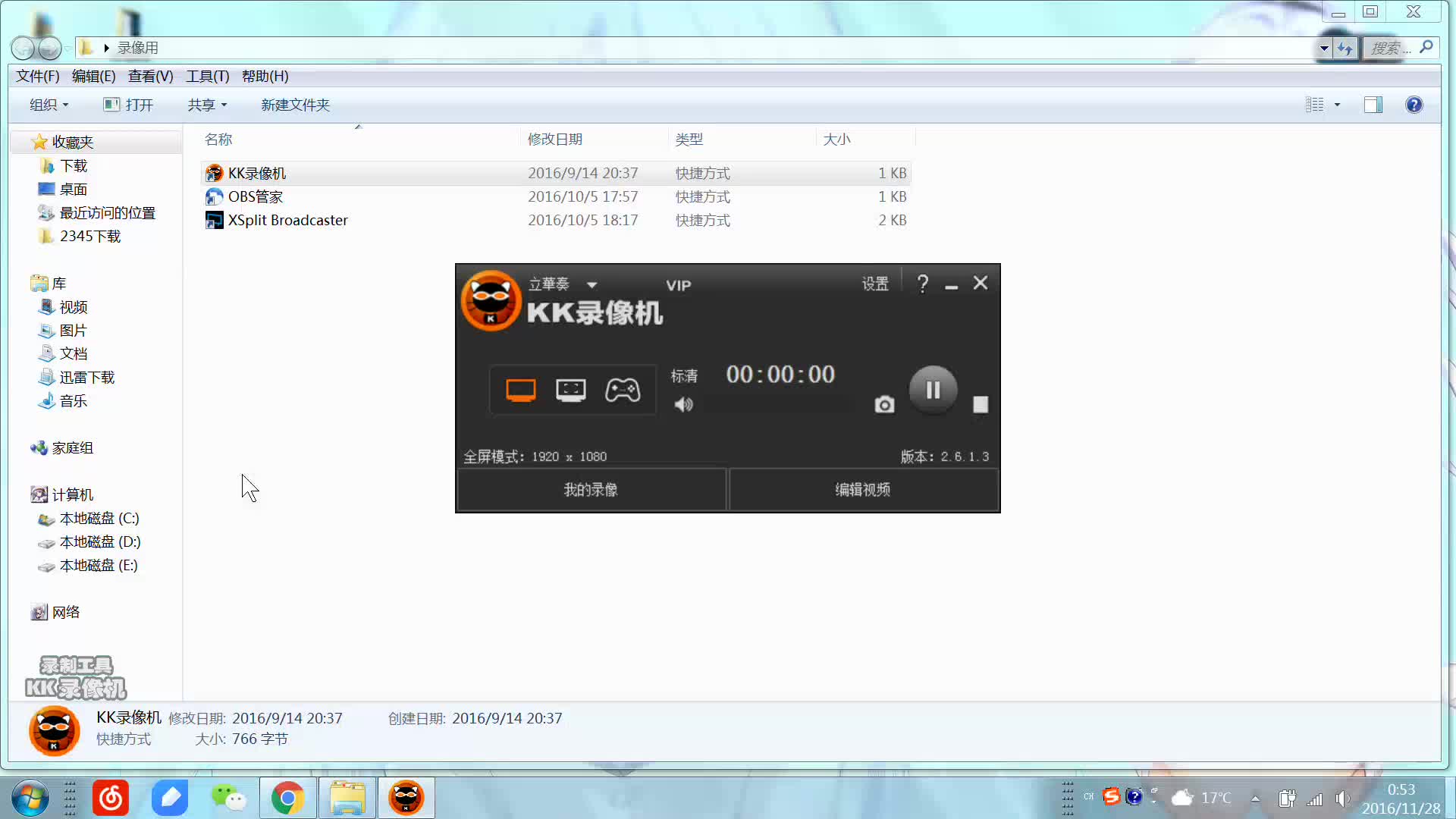Expand the 组织 dropdown
The width and height of the screenshot is (1456, 819).
tap(49, 105)
